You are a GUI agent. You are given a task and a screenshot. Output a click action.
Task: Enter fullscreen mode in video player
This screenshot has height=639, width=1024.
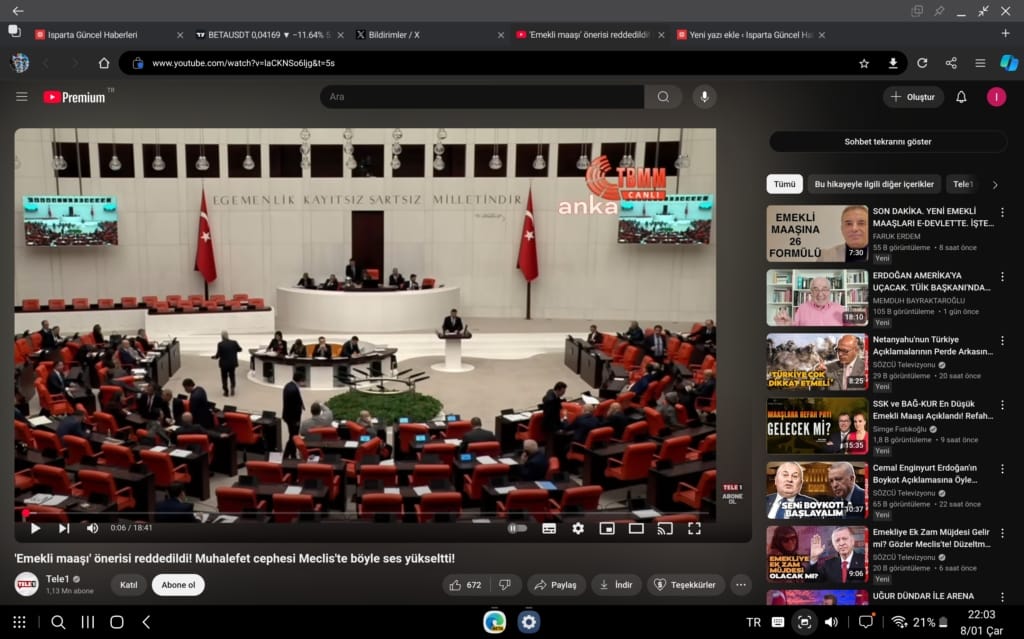[694, 528]
